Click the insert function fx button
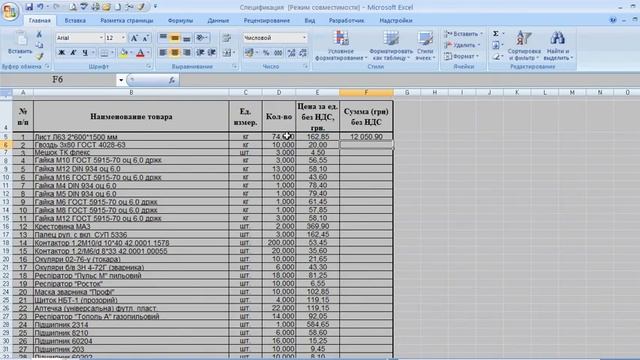 click(171, 80)
